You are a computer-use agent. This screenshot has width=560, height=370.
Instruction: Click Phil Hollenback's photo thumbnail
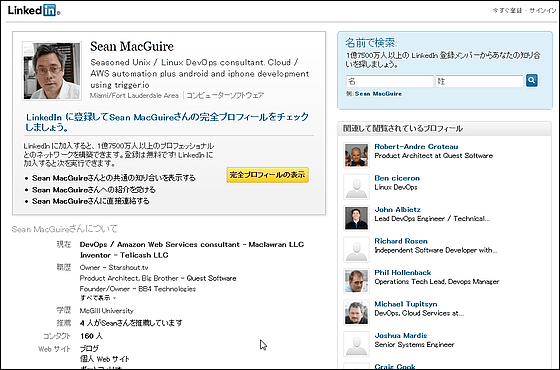coord(356,281)
